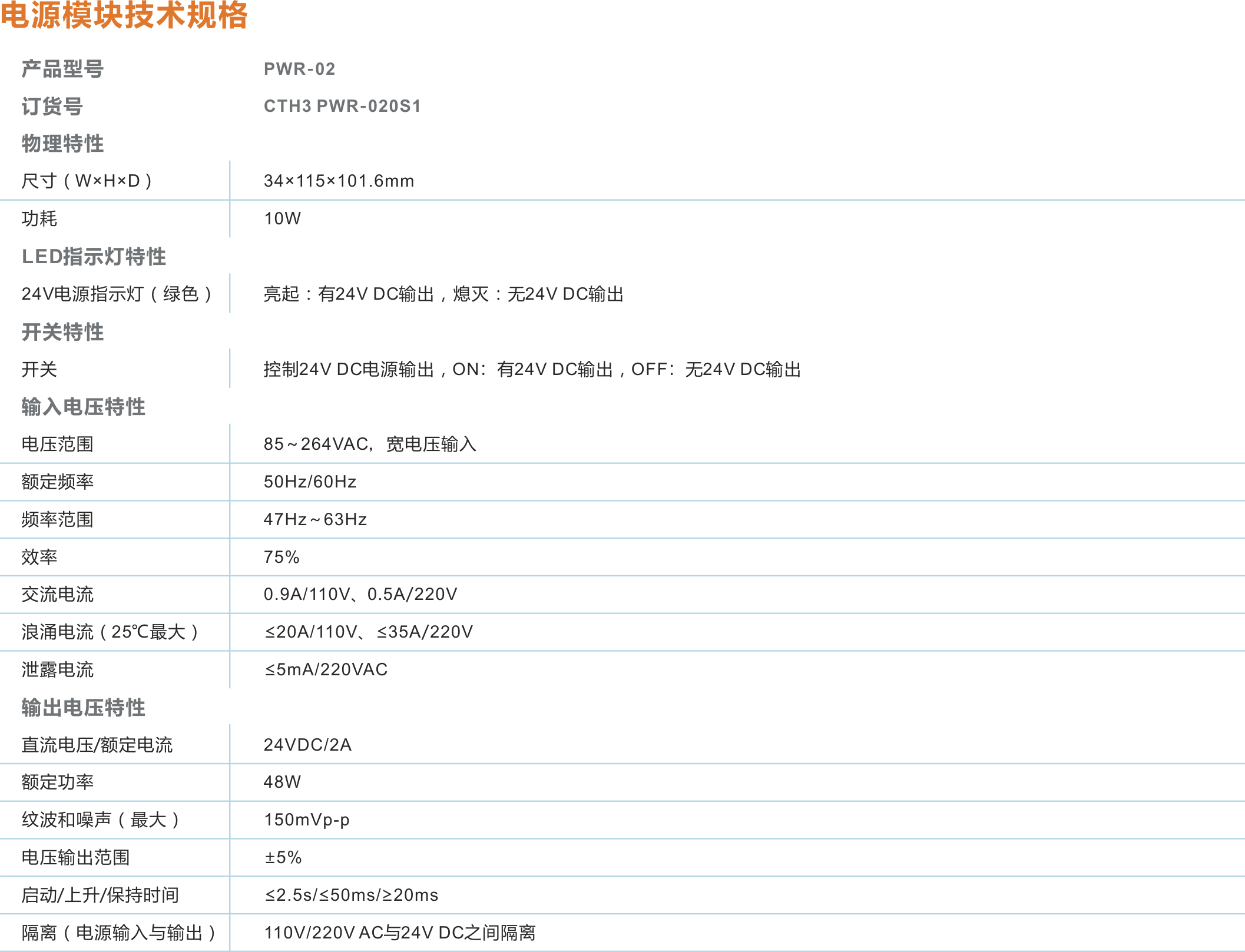Screen dimensions: 1245x952
Task: Click ripple noise value 150mVp-p
Action: pyautogui.click(x=306, y=820)
